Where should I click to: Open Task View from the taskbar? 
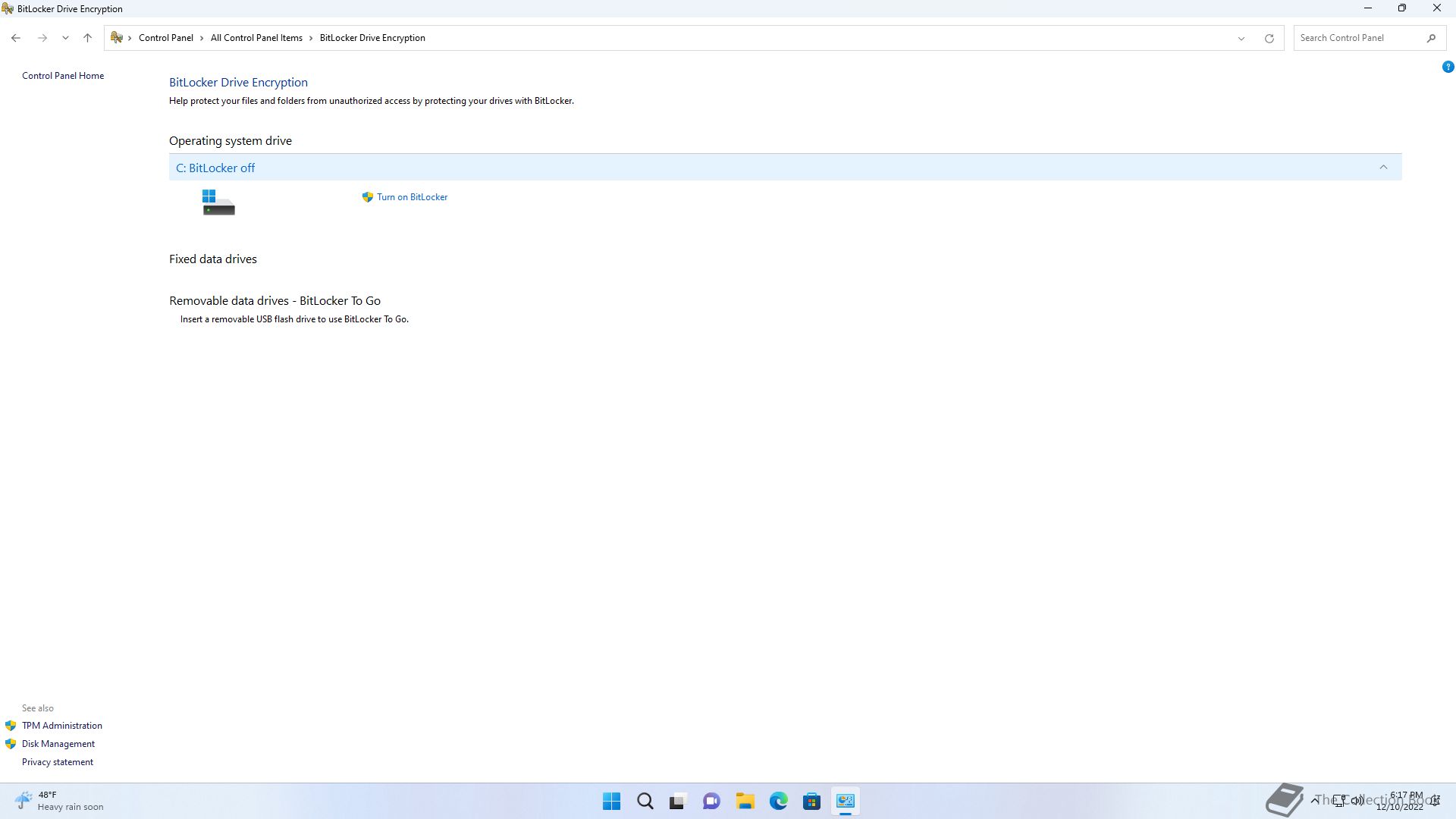point(678,802)
